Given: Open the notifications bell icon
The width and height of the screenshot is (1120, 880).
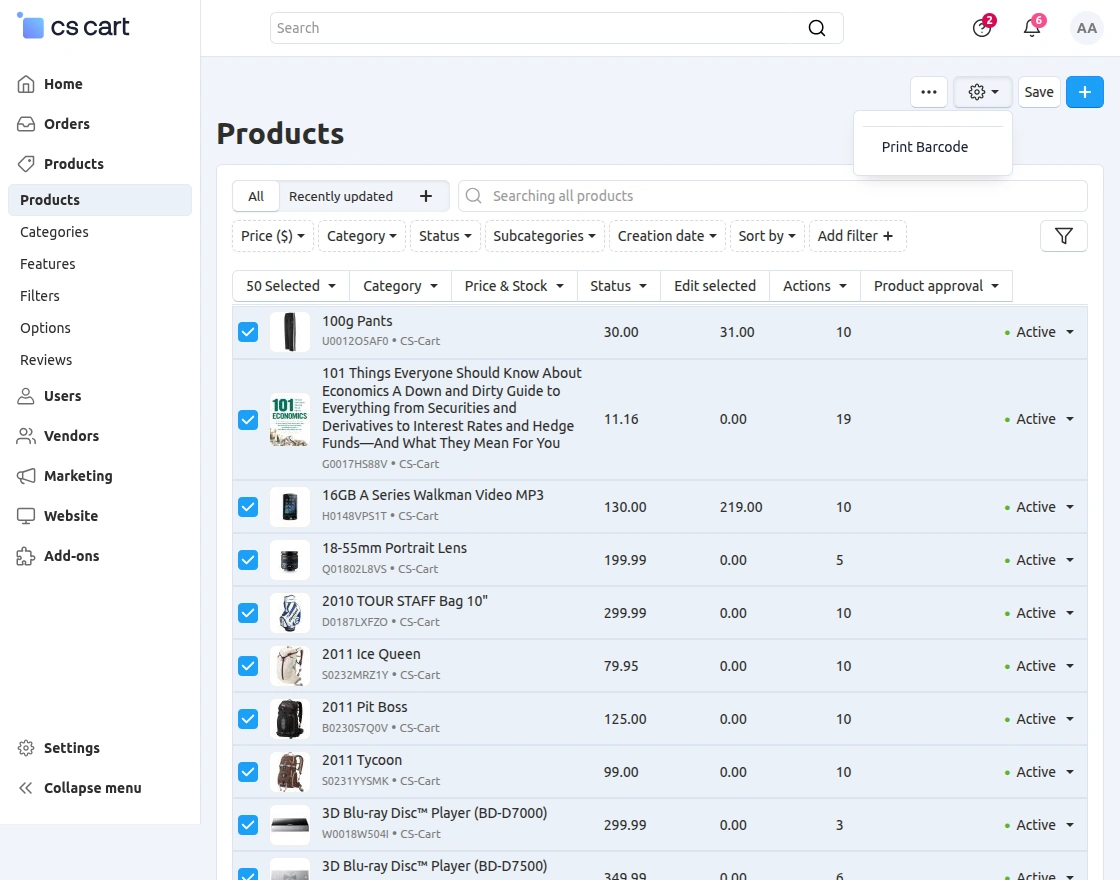Looking at the screenshot, I should tap(1031, 28).
